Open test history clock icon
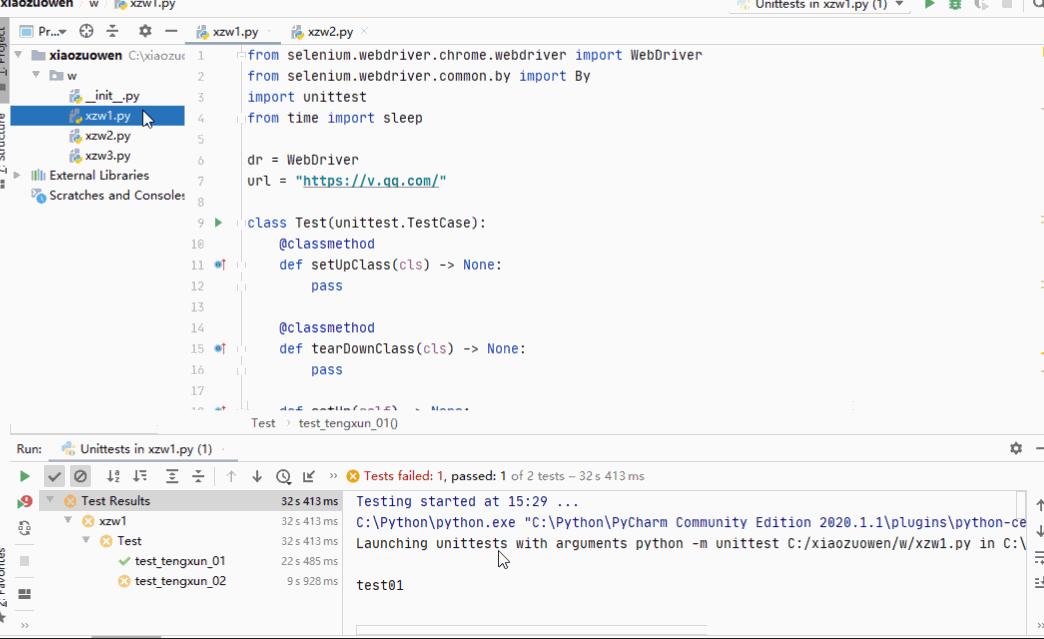The width and height of the screenshot is (1044, 639). pyautogui.click(x=284, y=476)
